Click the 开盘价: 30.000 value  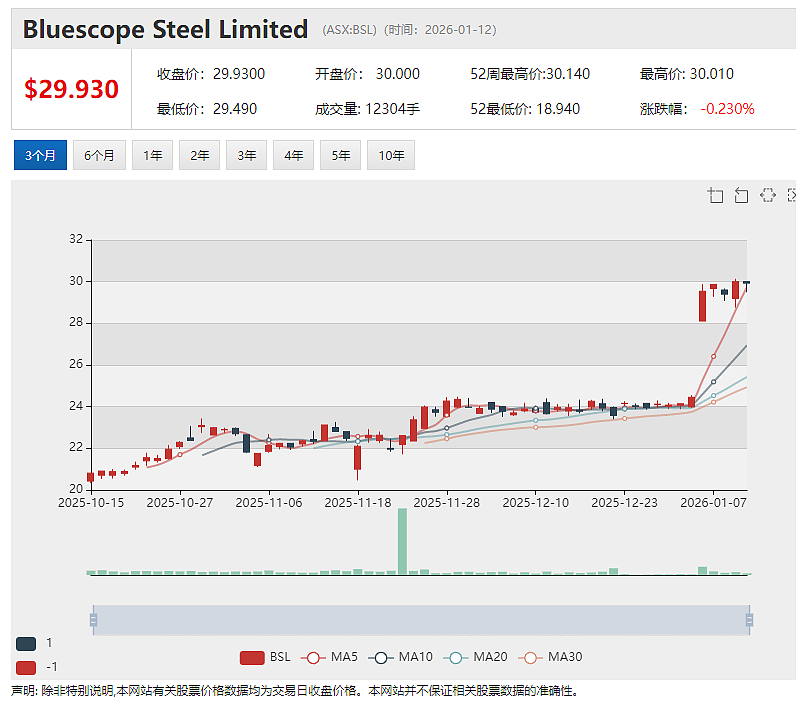point(367,74)
